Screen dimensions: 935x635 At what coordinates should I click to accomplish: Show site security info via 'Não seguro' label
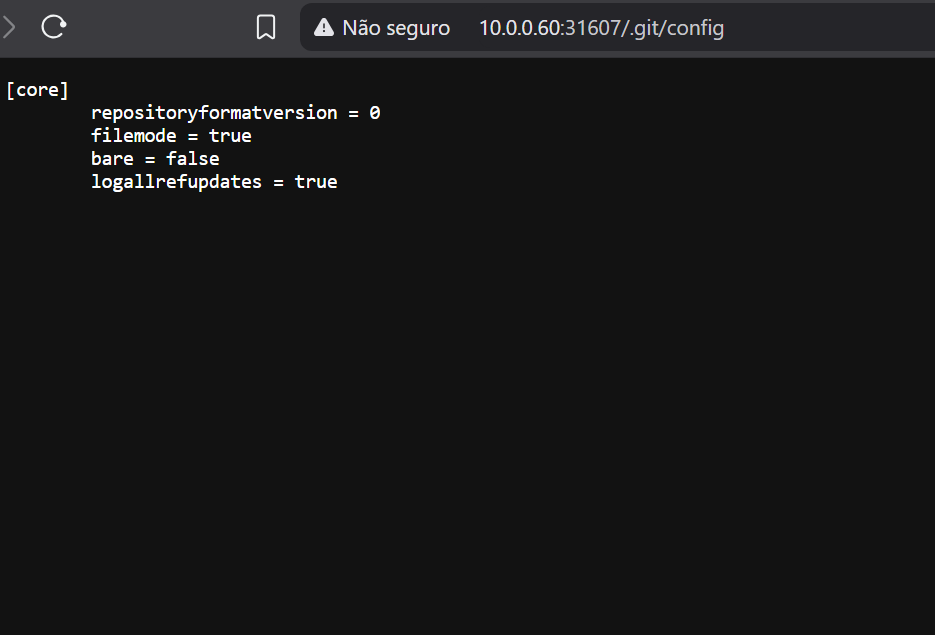point(396,28)
